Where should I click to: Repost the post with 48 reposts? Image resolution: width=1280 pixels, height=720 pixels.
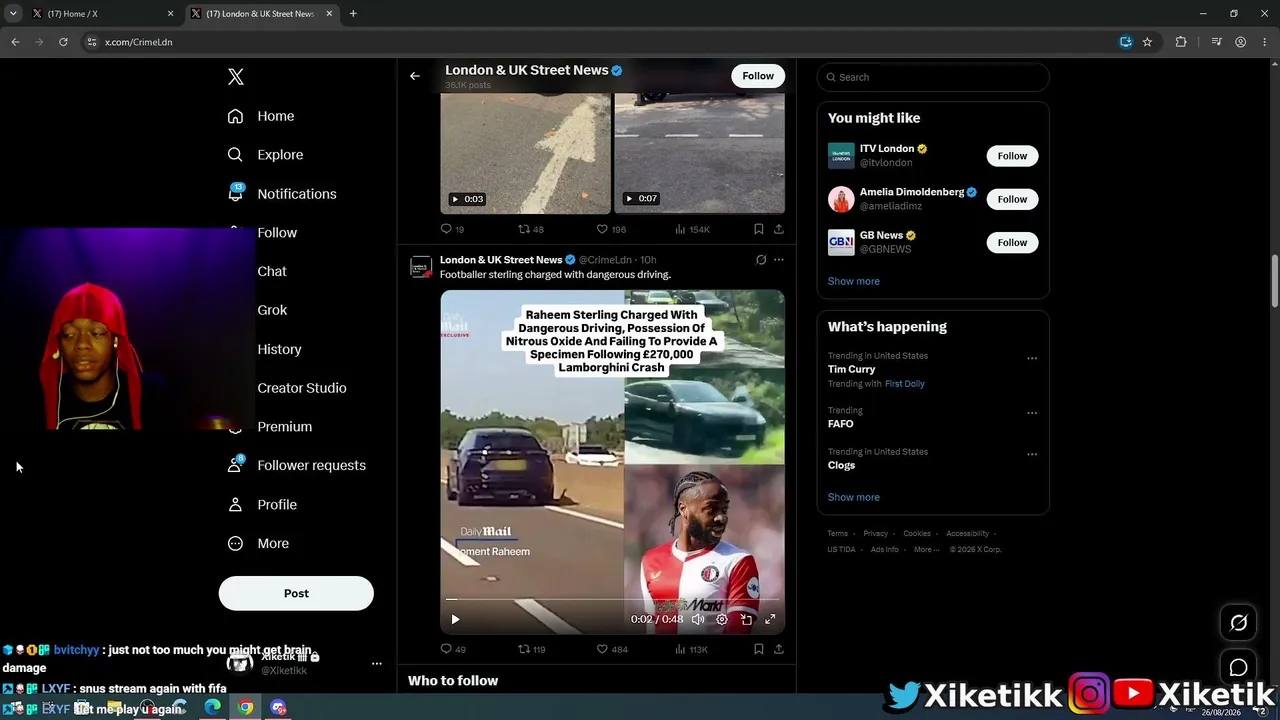(x=531, y=229)
